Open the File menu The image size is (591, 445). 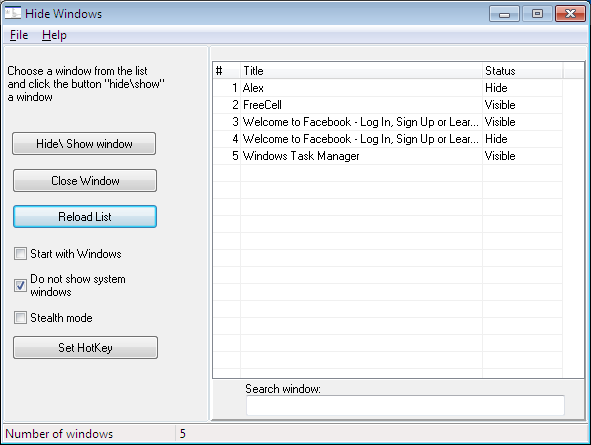pyautogui.click(x=19, y=35)
